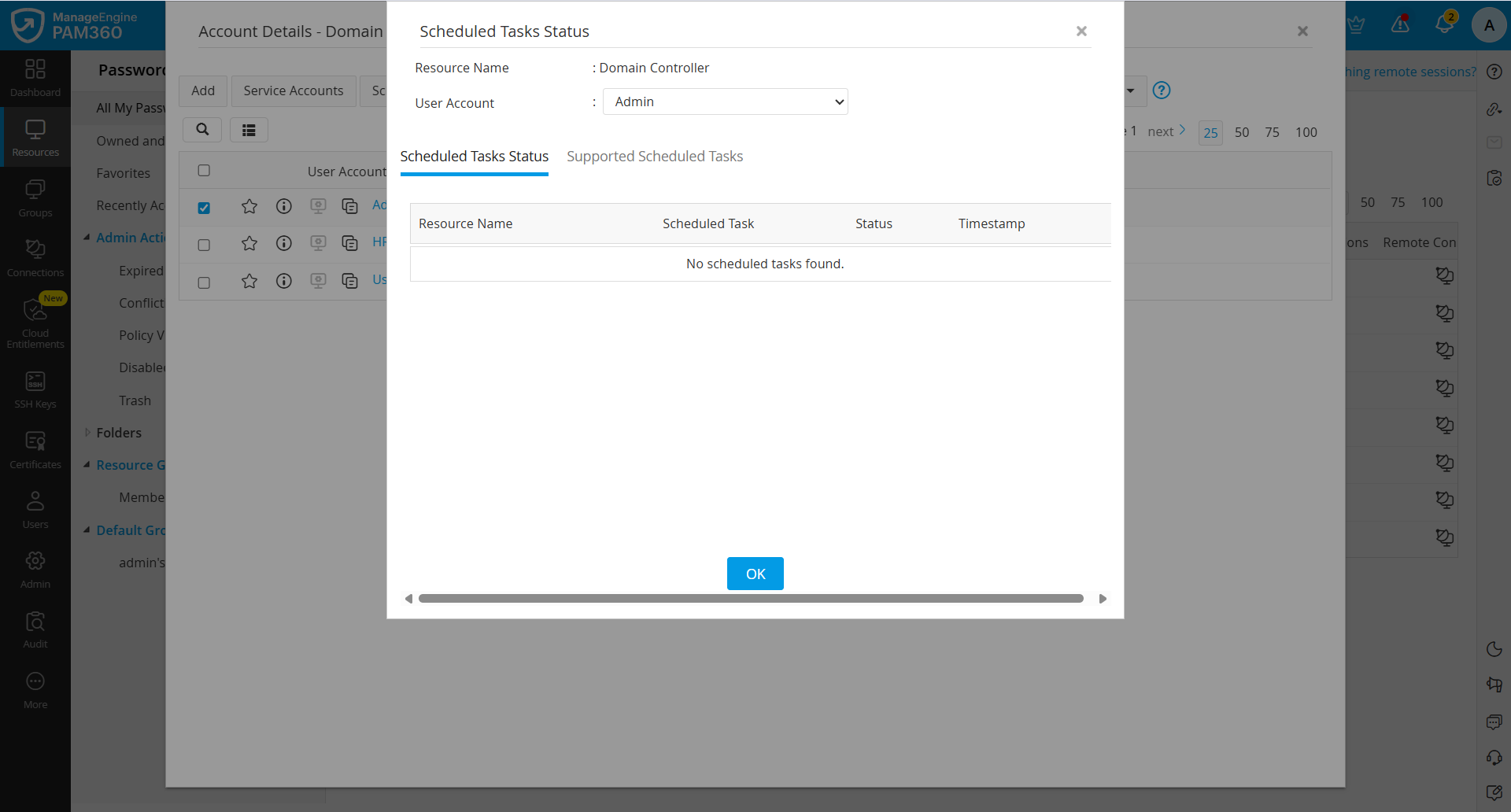
Task: Favorite the first account row star
Action: pos(249,206)
